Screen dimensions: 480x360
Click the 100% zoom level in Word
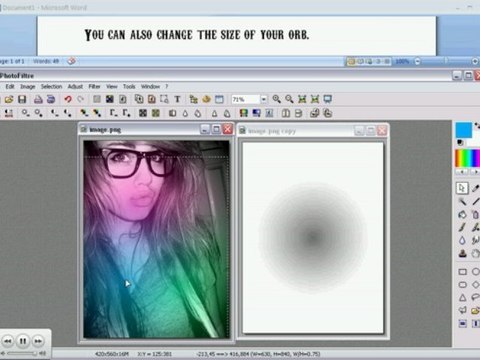click(402, 61)
